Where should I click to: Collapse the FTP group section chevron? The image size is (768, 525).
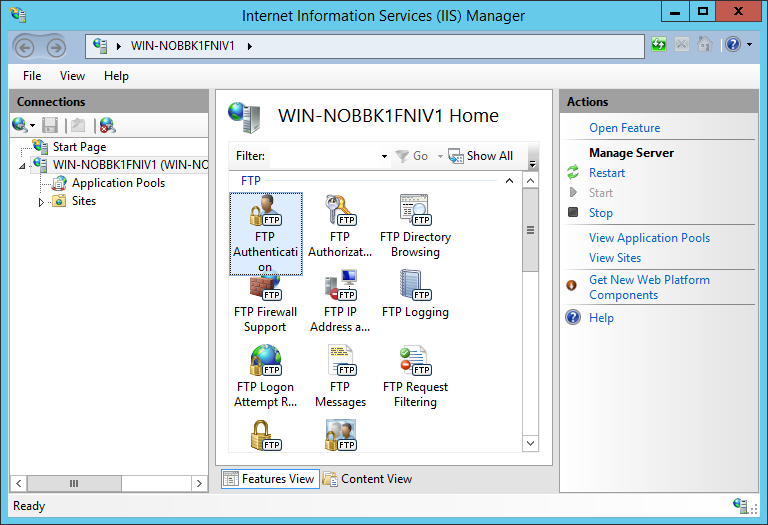509,181
